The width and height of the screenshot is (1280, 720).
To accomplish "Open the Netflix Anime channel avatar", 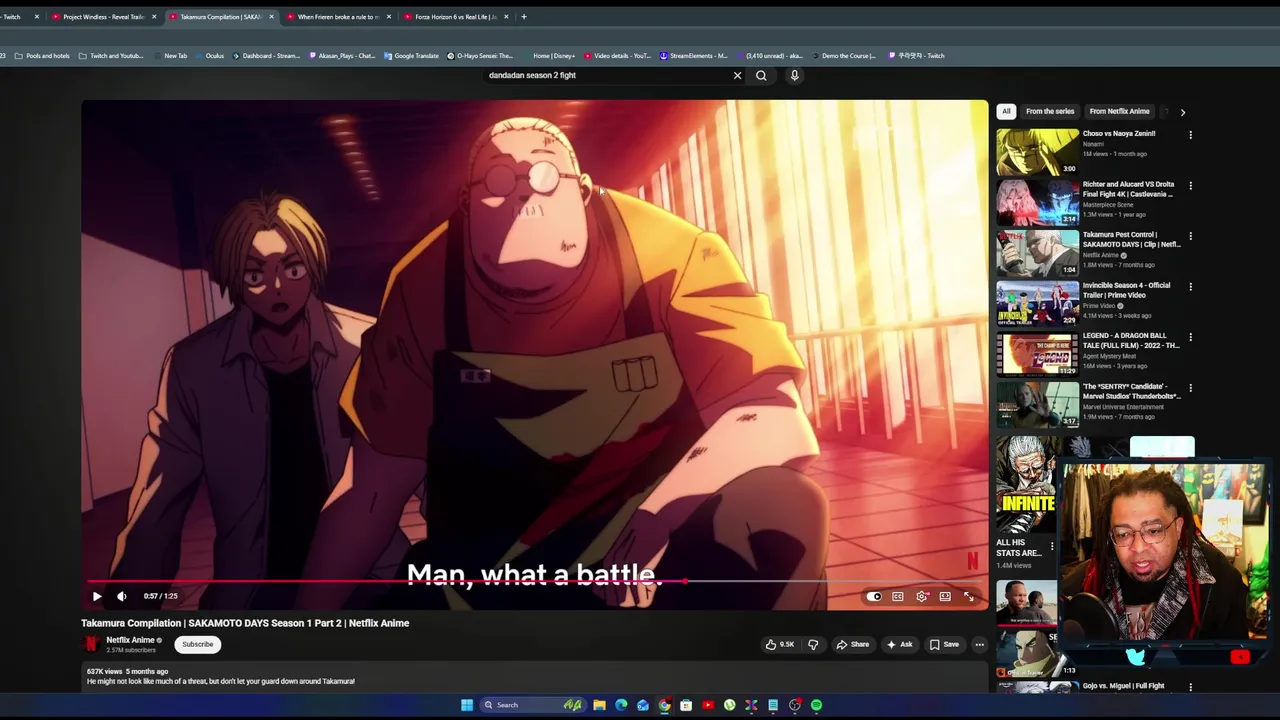I will click(91, 644).
